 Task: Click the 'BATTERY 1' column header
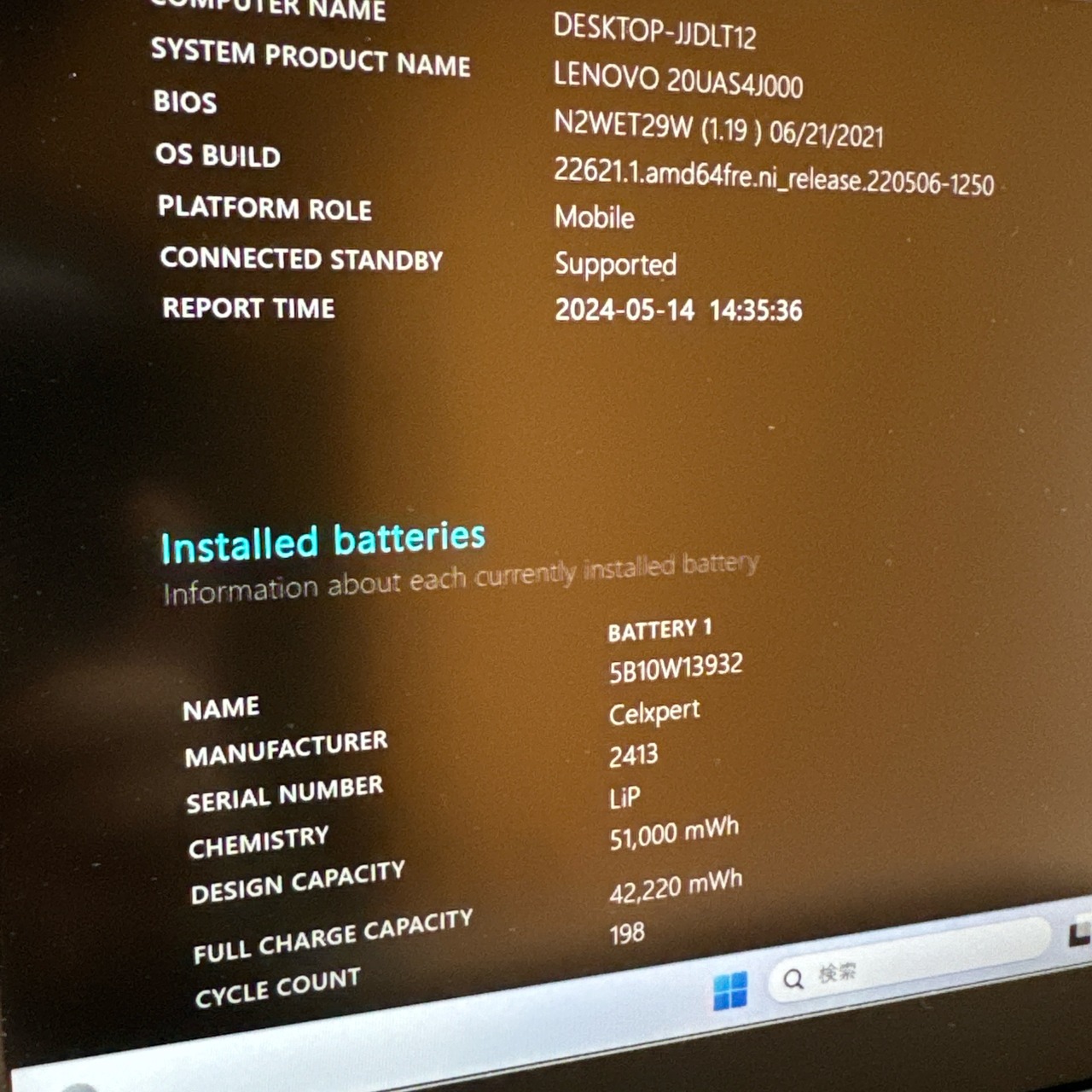(x=659, y=630)
